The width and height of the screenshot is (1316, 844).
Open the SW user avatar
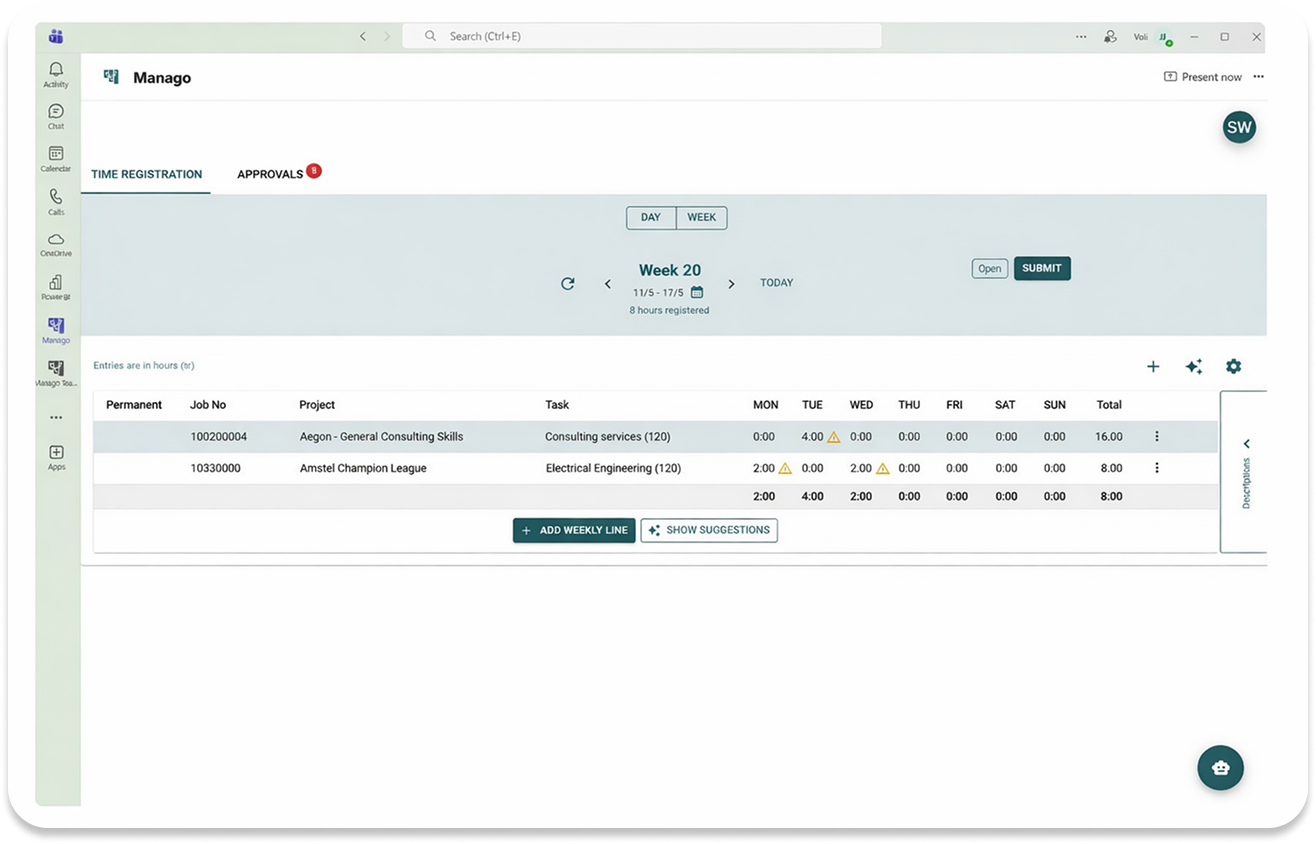(x=1239, y=127)
